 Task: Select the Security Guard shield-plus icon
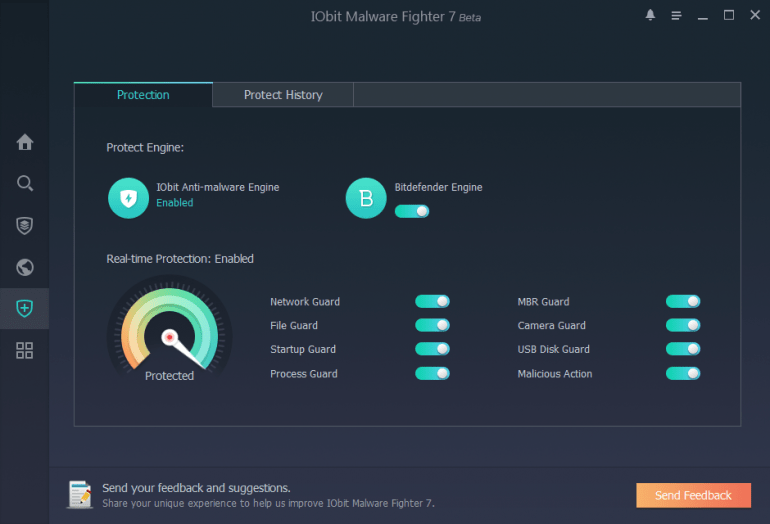[25, 308]
